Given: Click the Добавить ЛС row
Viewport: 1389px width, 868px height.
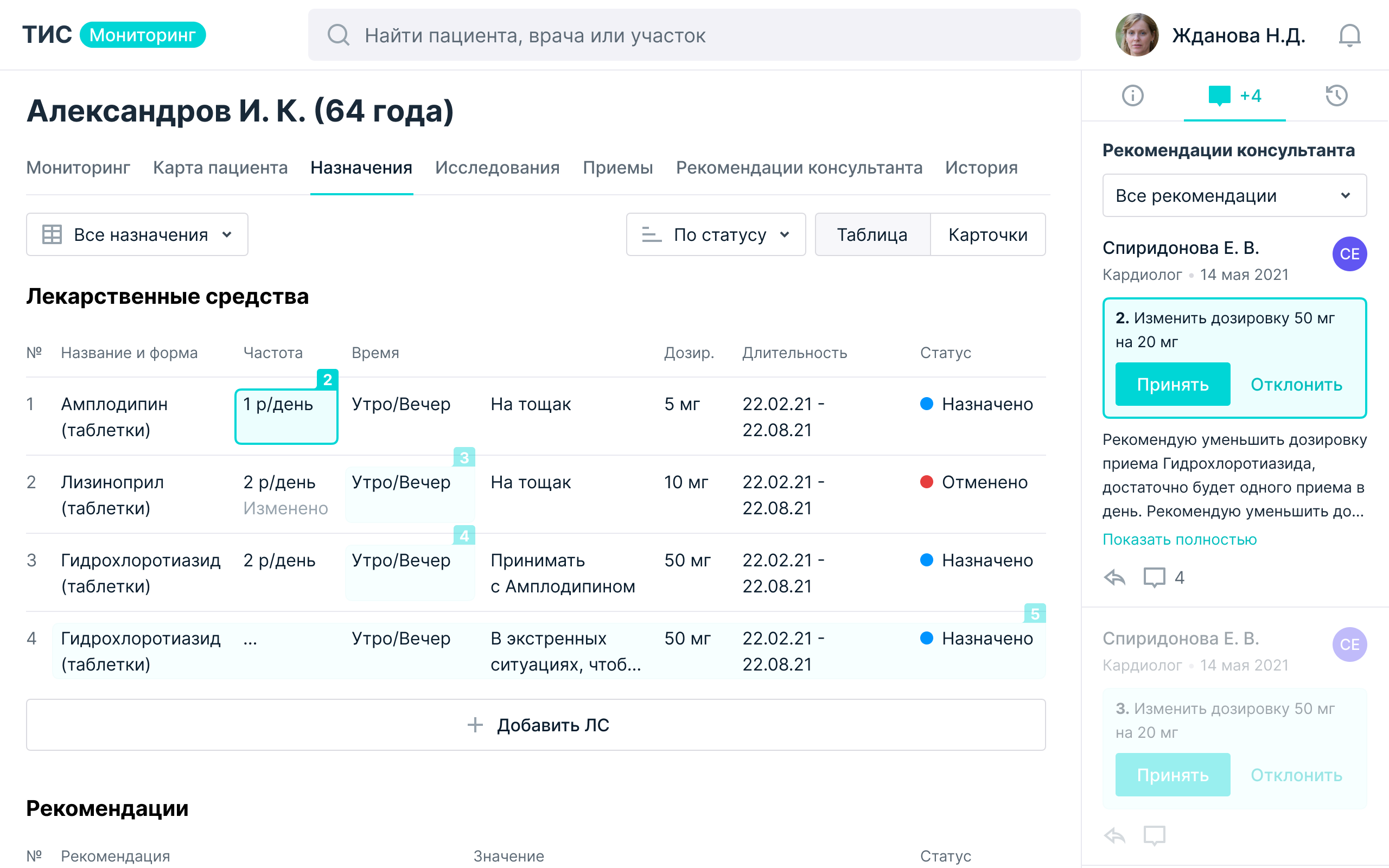Looking at the screenshot, I should (536, 725).
